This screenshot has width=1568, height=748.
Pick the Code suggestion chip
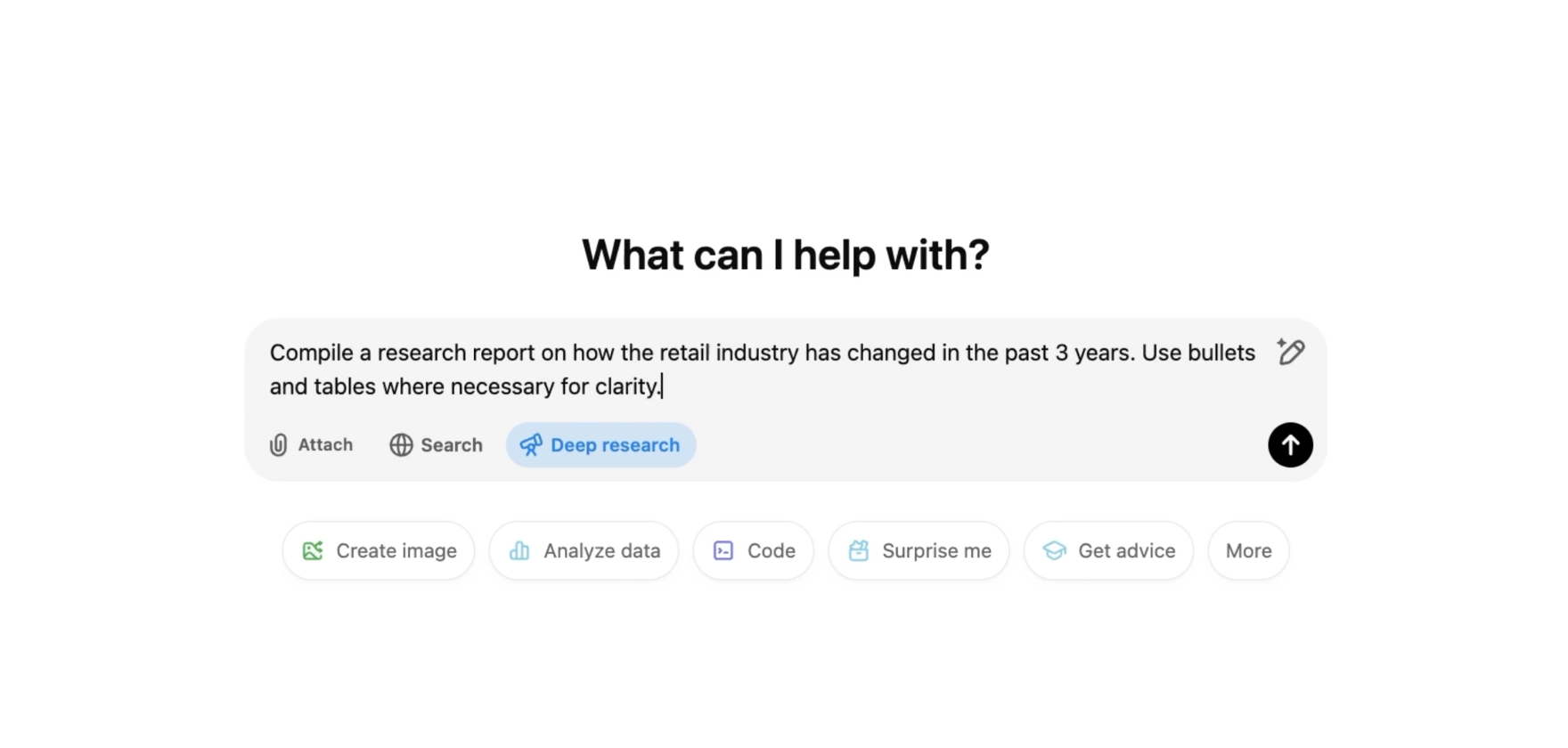tap(754, 551)
